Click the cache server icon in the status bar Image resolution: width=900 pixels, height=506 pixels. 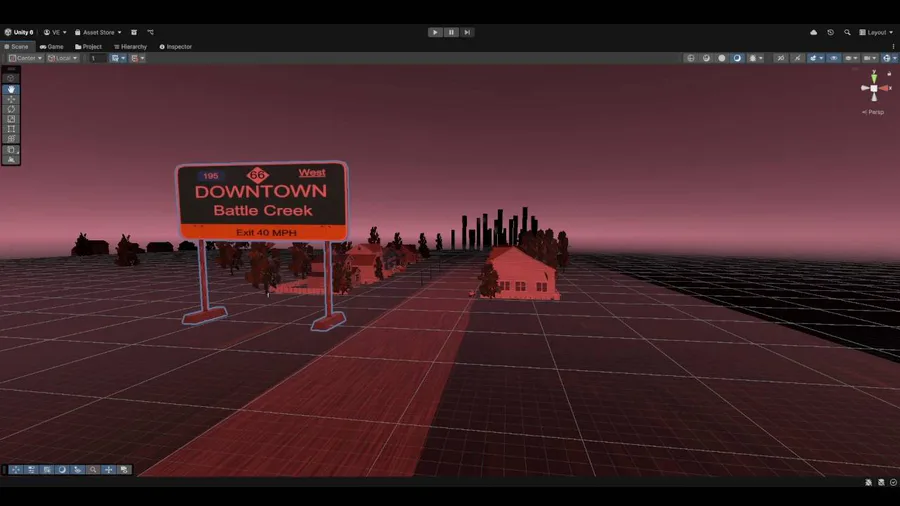pyautogui.click(x=881, y=482)
